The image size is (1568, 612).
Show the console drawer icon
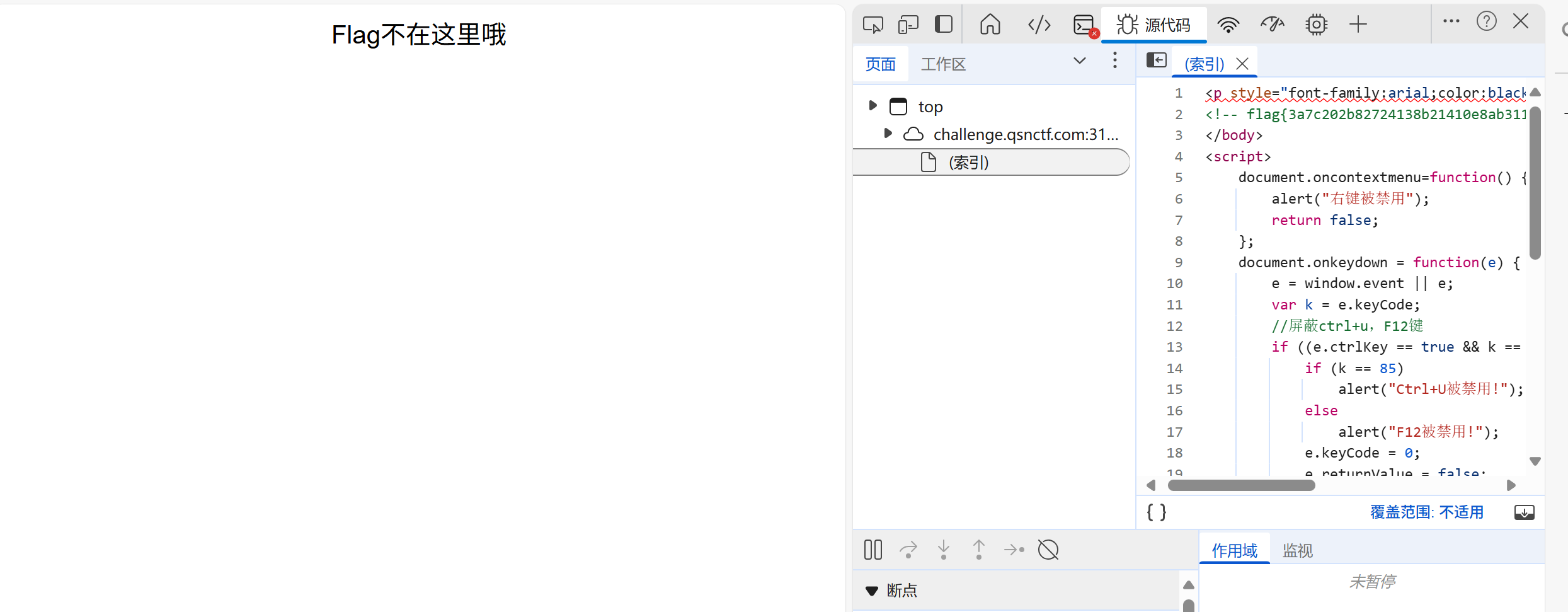click(1525, 512)
